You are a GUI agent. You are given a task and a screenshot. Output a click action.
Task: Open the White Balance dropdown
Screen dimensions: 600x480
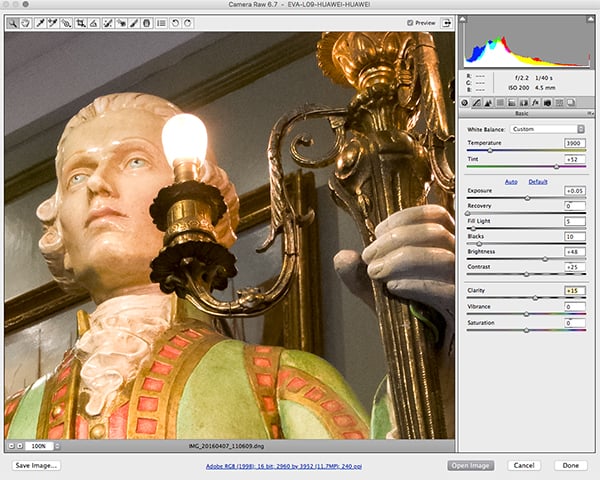point(548,129)
